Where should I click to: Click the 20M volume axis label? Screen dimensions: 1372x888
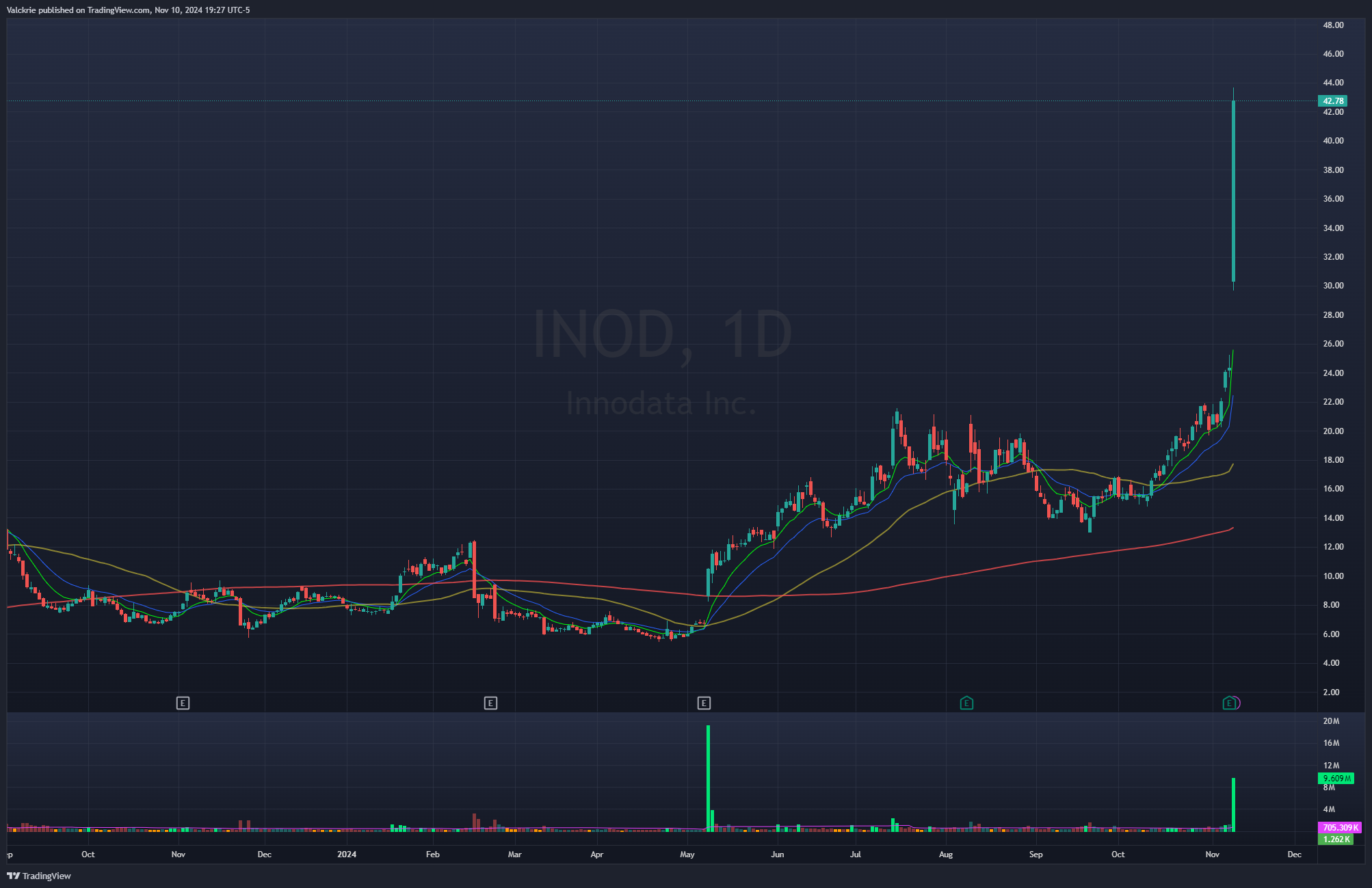coord(1331,721)
